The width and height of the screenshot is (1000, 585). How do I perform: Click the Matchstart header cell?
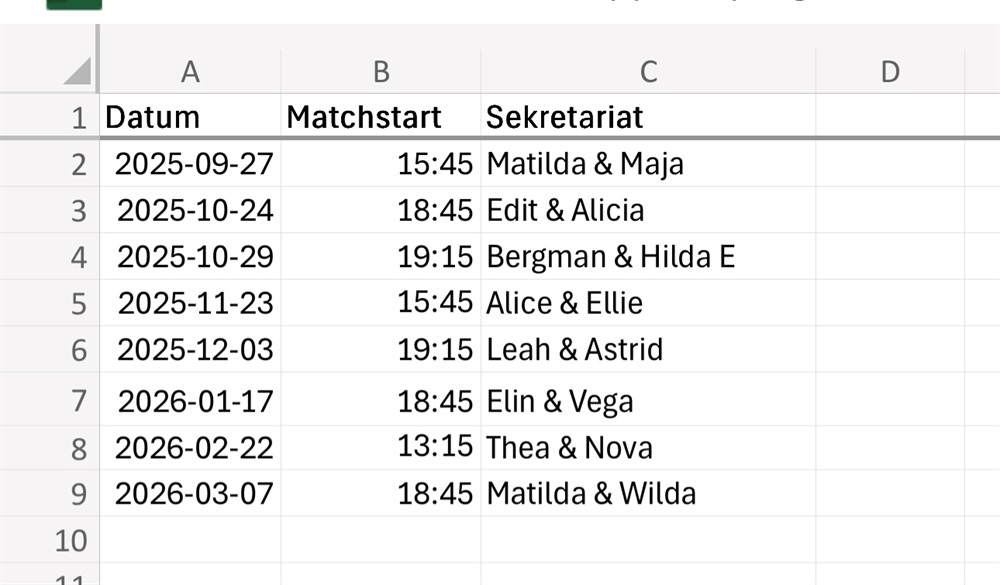tap(381, 117)
